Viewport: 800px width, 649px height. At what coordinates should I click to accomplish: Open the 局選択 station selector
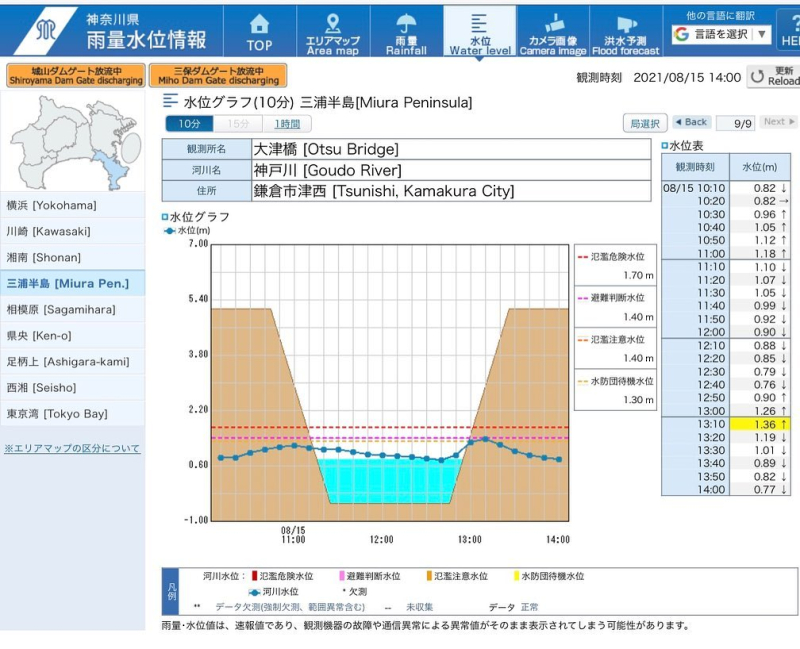(645, 123)
